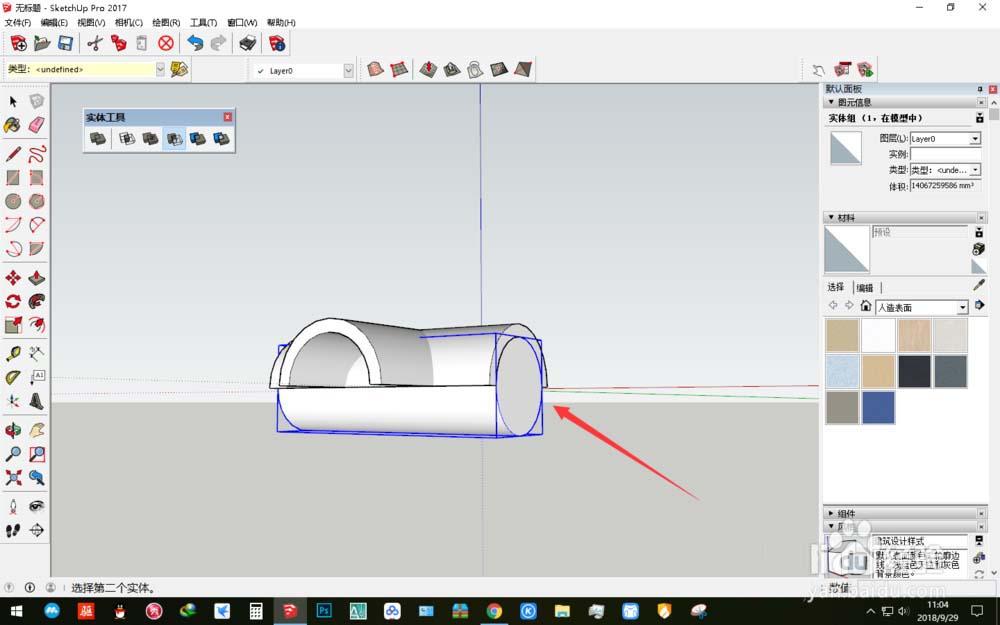Image resolution: width=1000 pixels, height=625 pixels.
Task: Switch to the 编辑 tab in materials
Action: pyautogui.click(x=864, y=288)
